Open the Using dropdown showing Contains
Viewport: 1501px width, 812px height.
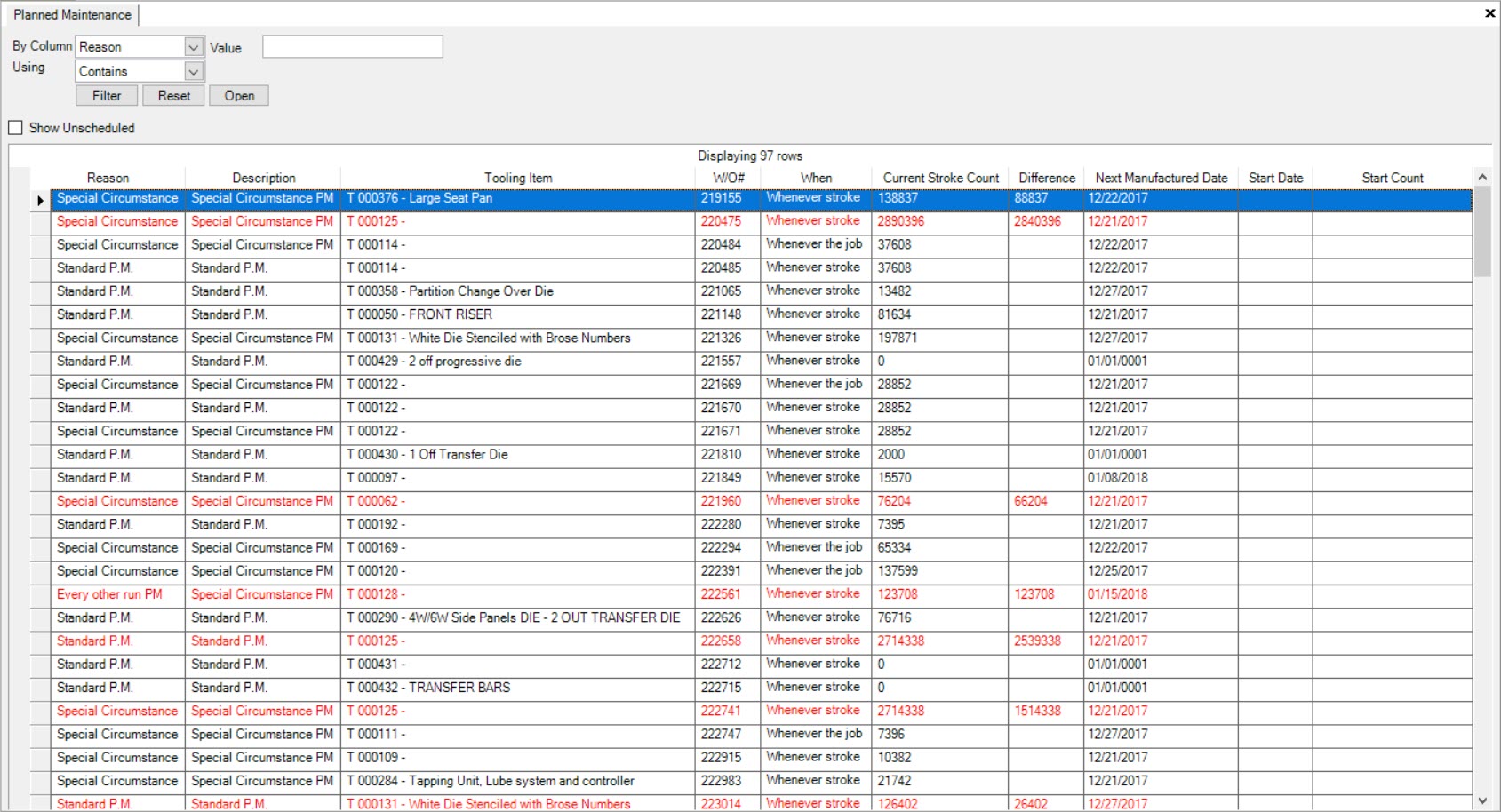tap(140, 71)
